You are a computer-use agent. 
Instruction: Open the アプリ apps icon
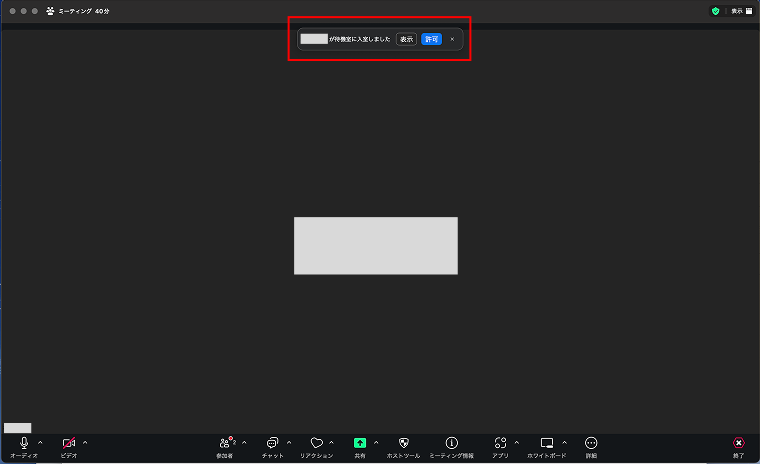coord(500,443)
